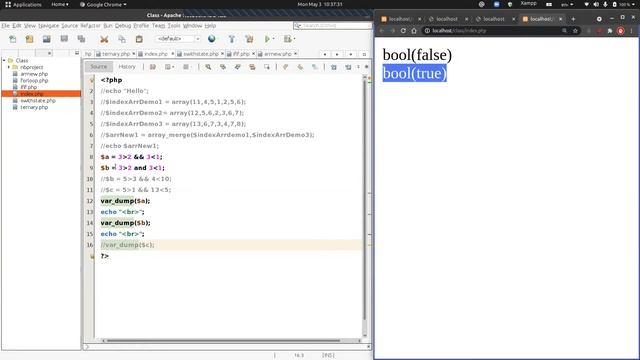Screen dimensions: 640x360
Task: Open ternary.php in project tree
Action: pos(34,107)
